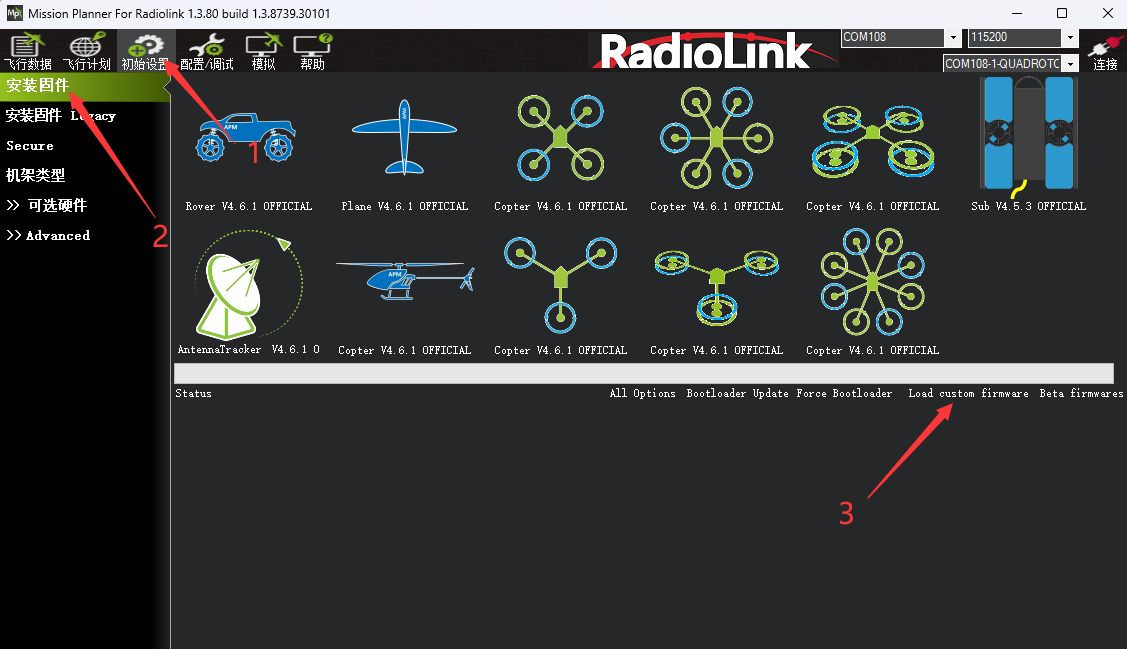This screenshot has height=649, width=1127.
Task: Open the COM108 port dropdown
Action: point(953,37)
